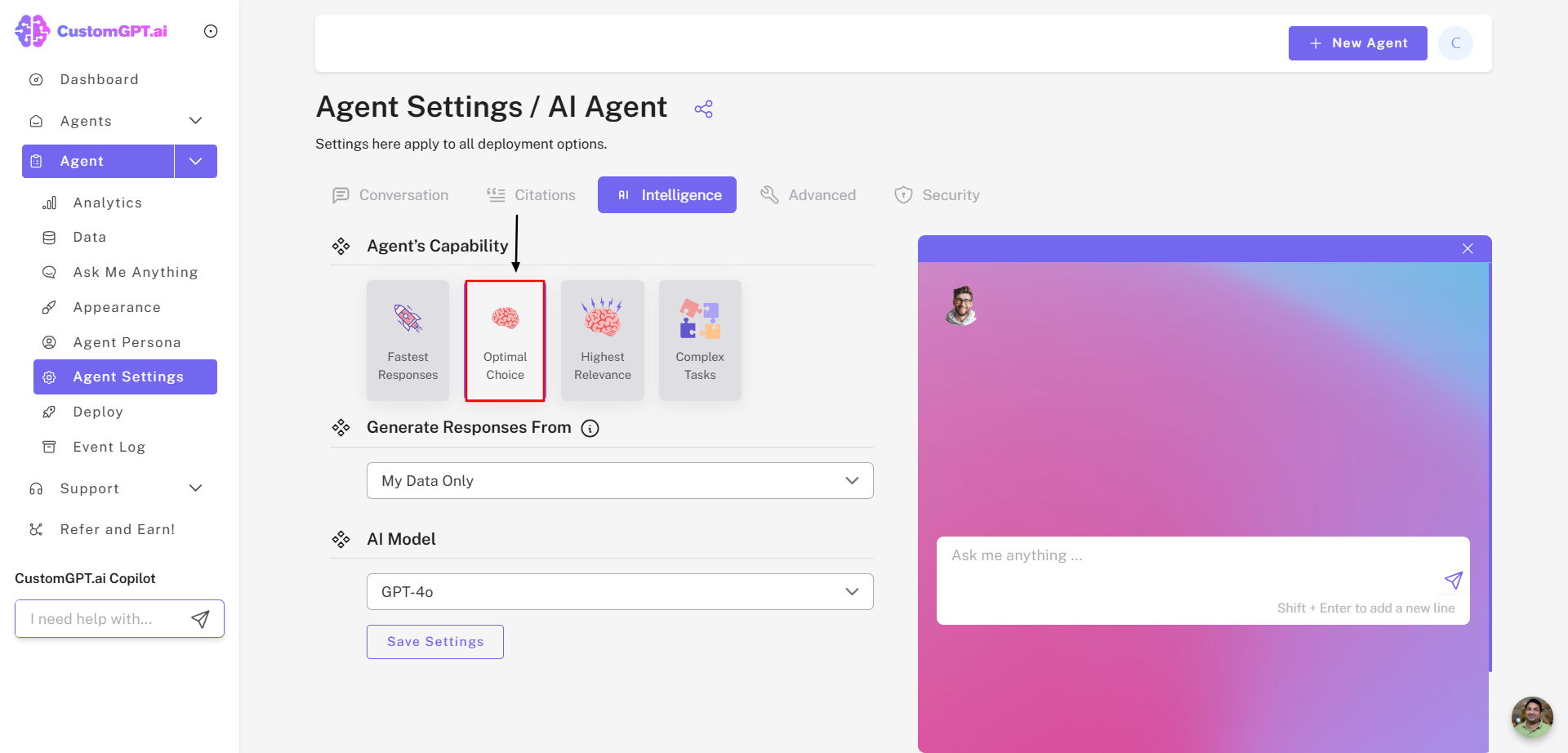Viewport: 1568px width, 753px height.
Task: Click the Appearance brush icon
Action: tap(49, 307)
